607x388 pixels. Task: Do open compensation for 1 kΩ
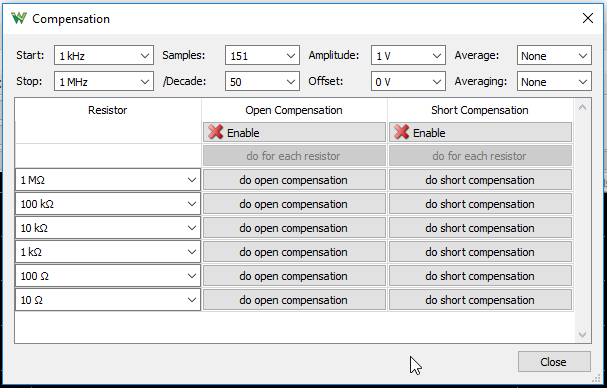click(294, 252)
